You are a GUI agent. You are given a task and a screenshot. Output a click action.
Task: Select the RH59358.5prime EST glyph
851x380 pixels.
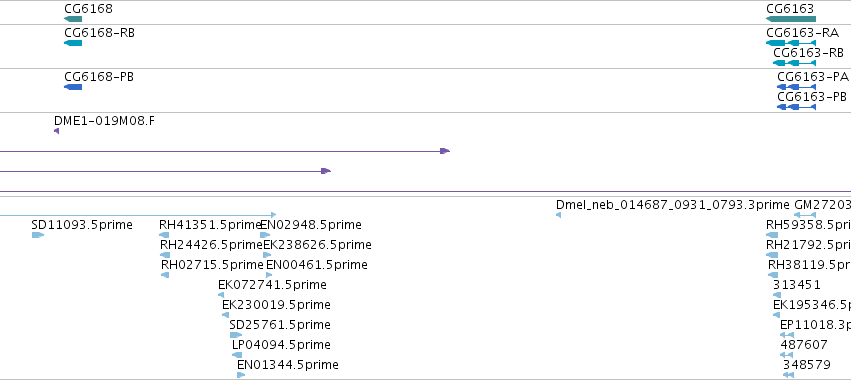(772, 235)
